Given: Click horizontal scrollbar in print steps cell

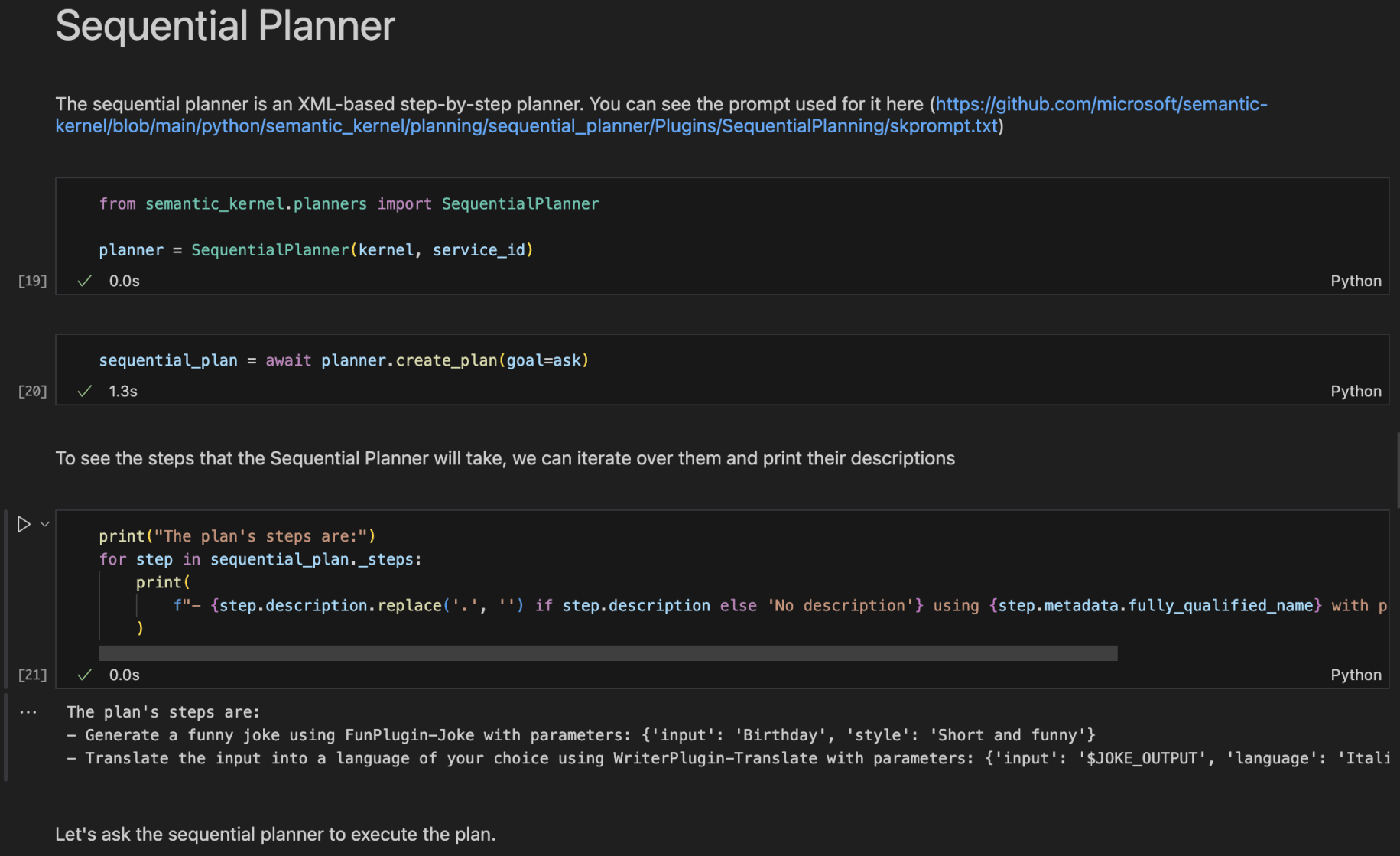Looking at the screenshot, I should click(x=608, y=653).
